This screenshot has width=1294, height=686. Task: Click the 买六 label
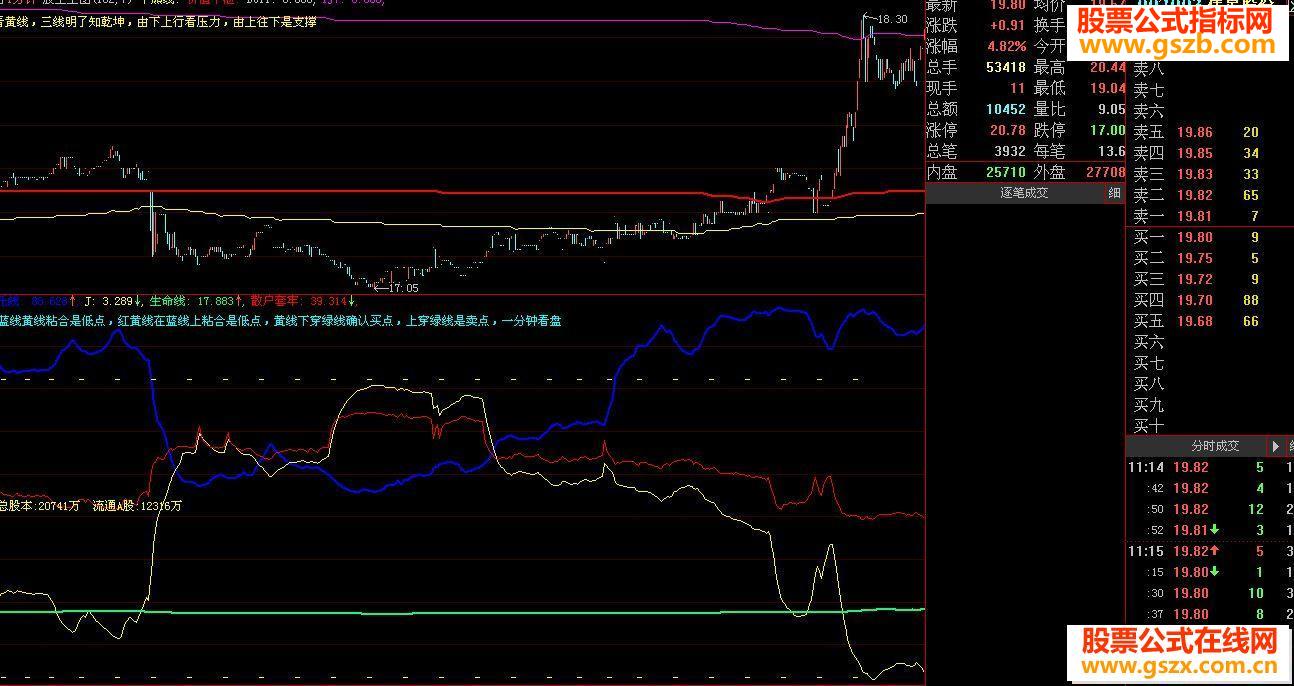pyautogui.click(x=1148, y=342)
